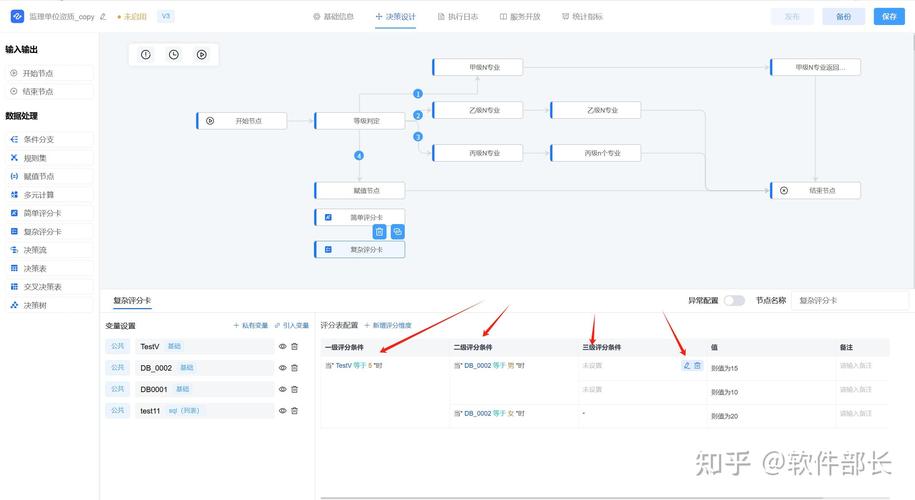
Task: Toggle eye icon for test11 variable
Action: point(282,411)
